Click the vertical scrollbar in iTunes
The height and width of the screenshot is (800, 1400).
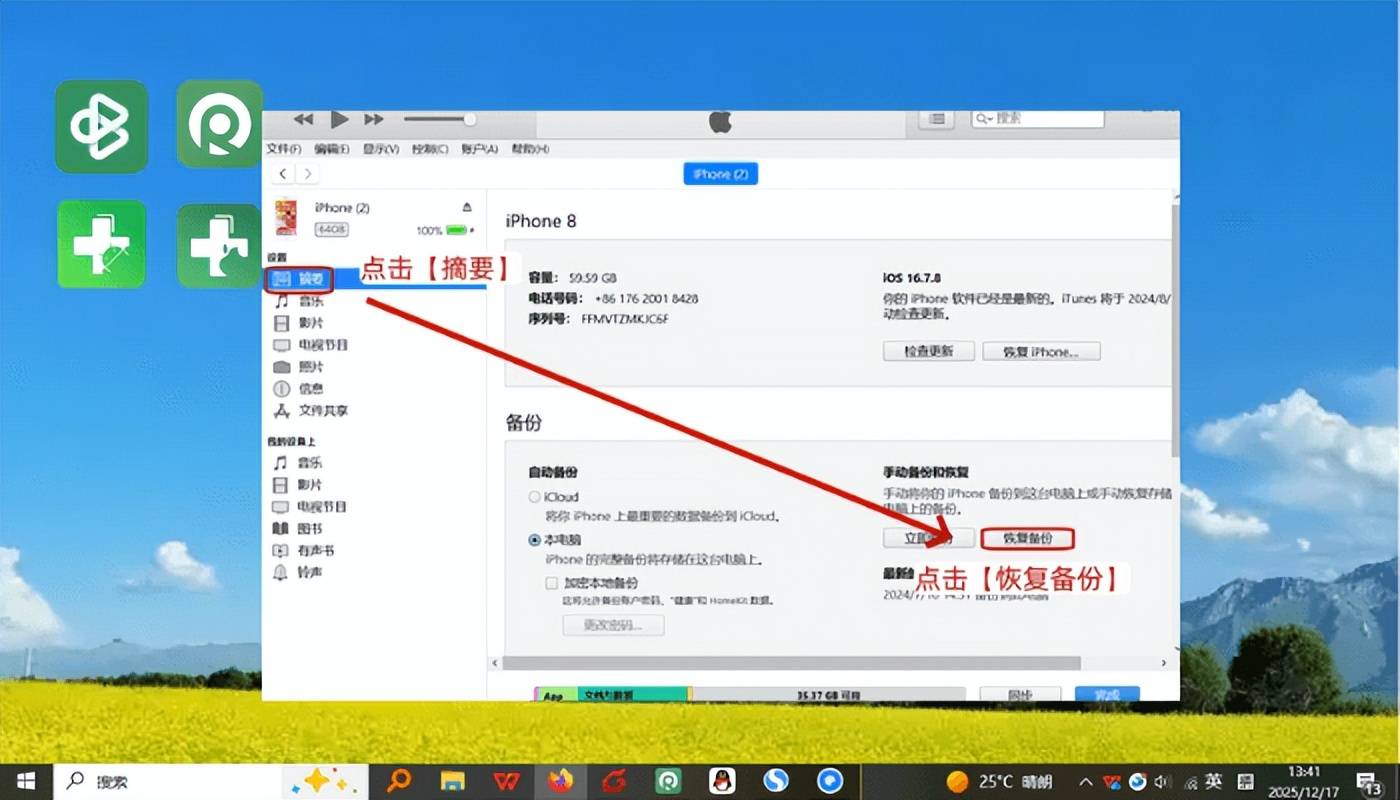(x=1175, y=330)
